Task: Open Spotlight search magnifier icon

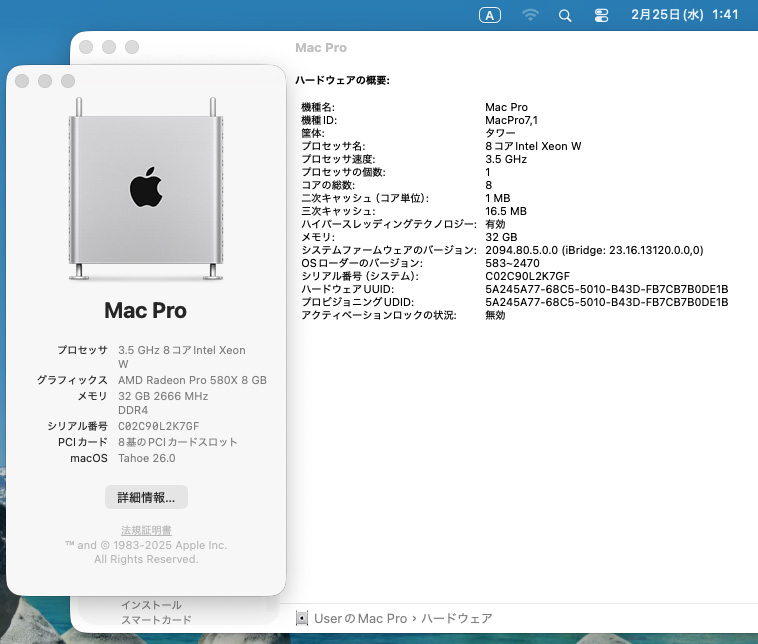Action: pyautogui.click(x=565, y=15)
